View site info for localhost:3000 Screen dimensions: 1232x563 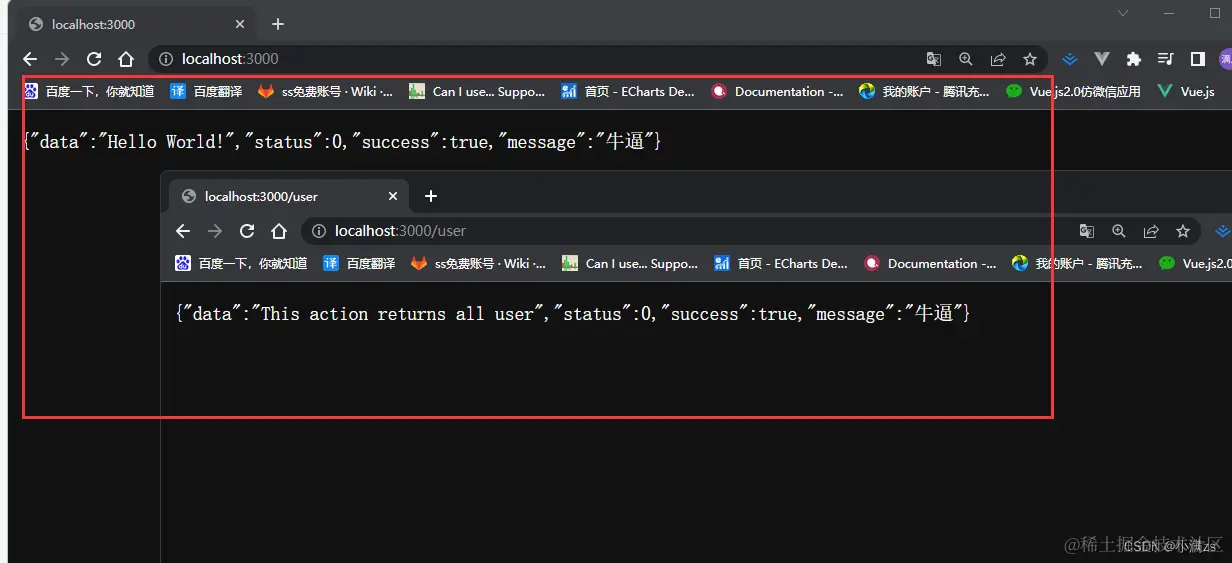166,59
